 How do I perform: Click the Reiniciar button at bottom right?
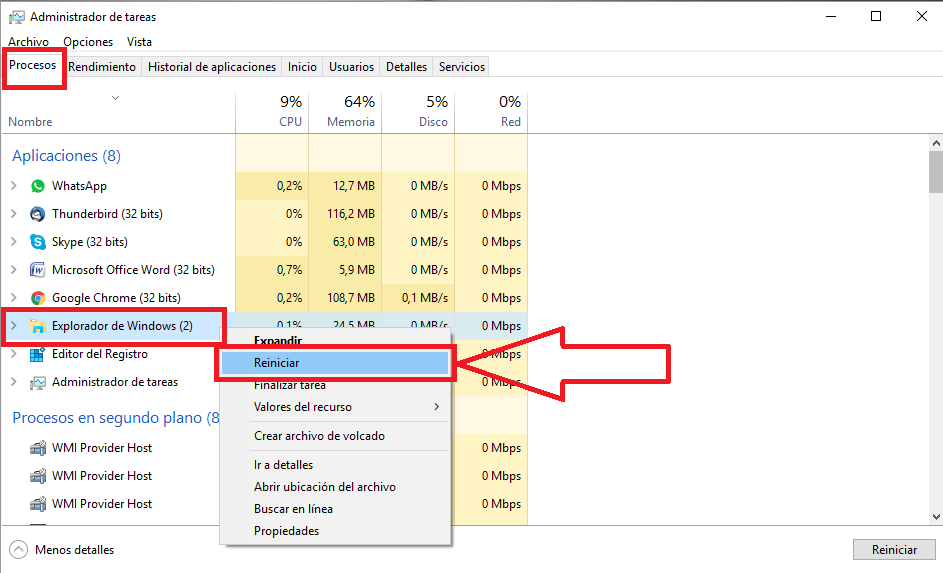894,550
